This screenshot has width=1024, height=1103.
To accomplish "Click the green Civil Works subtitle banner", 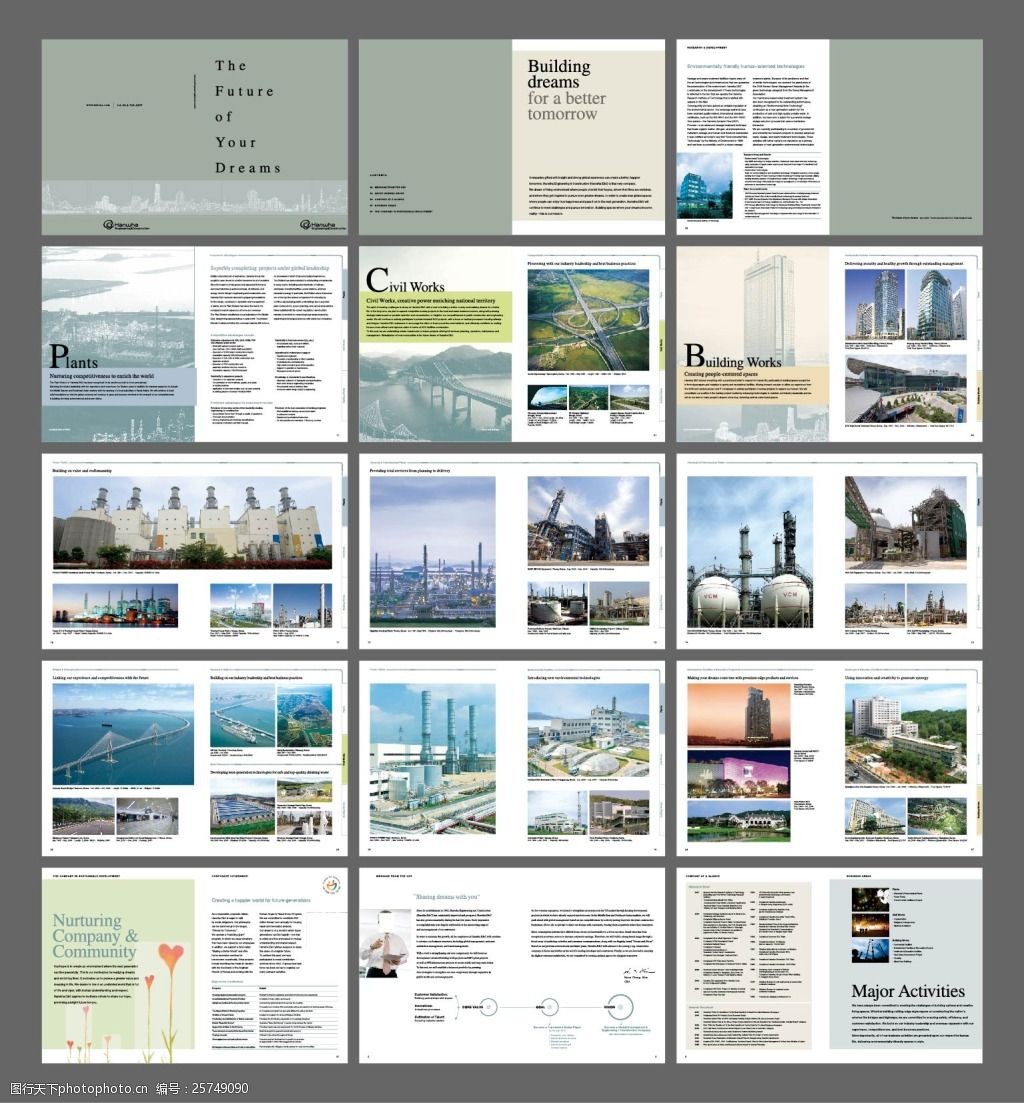I will pyautogui.click(x=436, y=305).
